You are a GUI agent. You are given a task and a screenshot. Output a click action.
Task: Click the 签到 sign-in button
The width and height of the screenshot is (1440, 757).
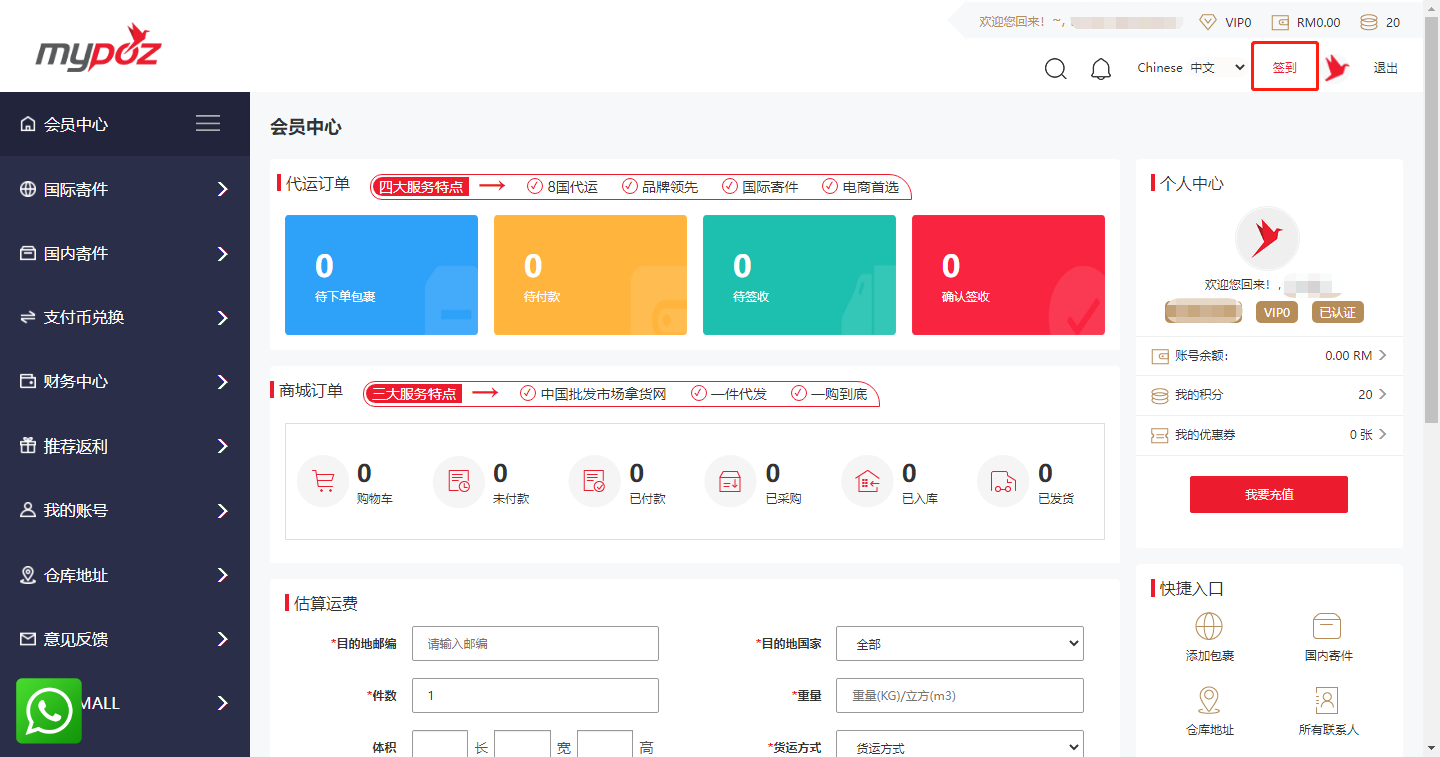(x=1284, y=66)
